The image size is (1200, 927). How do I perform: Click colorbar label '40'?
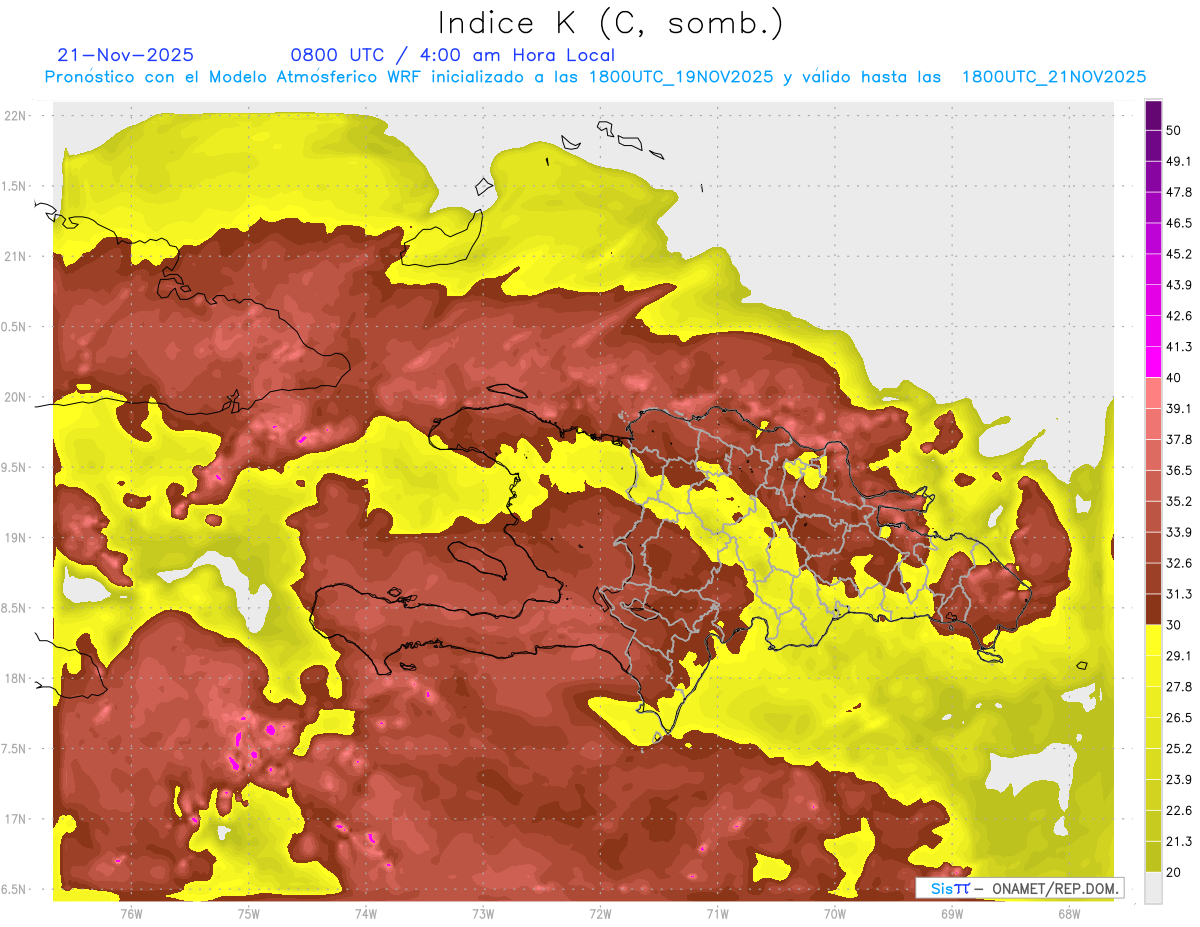pos(1174,377)
